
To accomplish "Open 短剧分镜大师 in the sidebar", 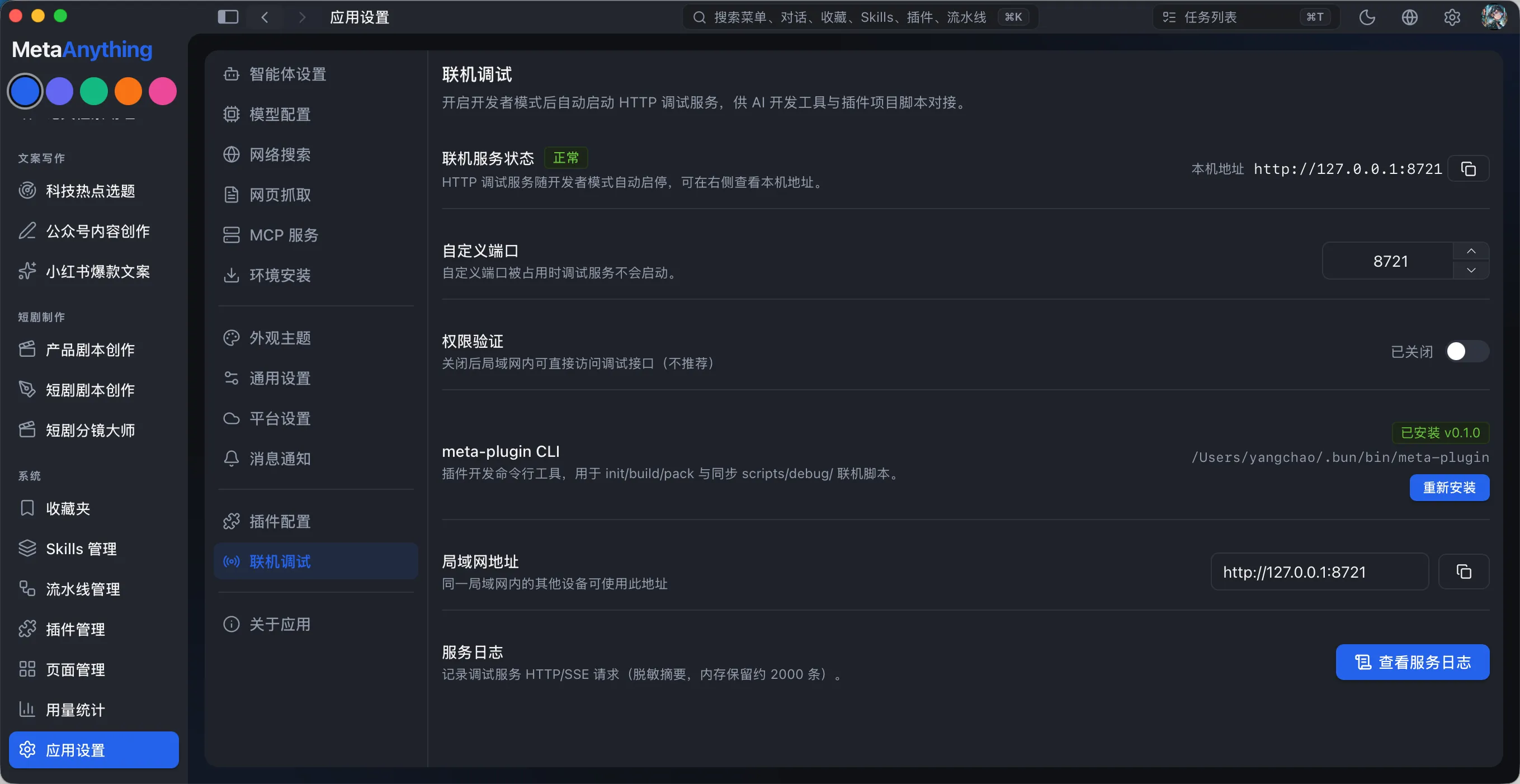I will (x=93, y=430).
